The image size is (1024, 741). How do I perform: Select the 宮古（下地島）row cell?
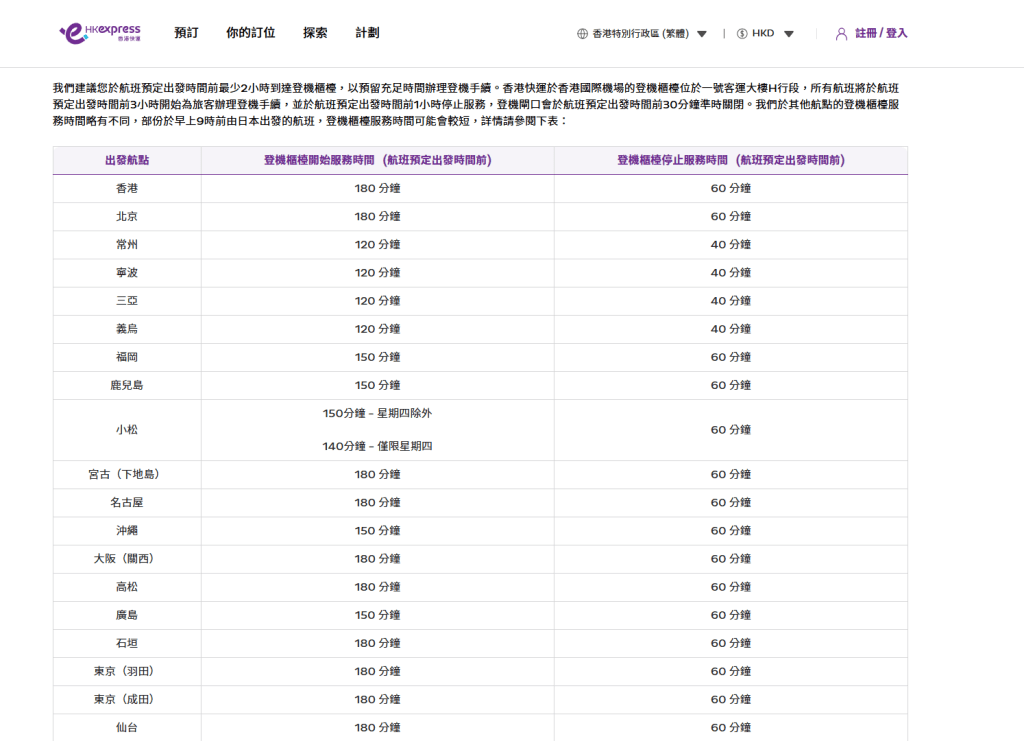(127, 474)
